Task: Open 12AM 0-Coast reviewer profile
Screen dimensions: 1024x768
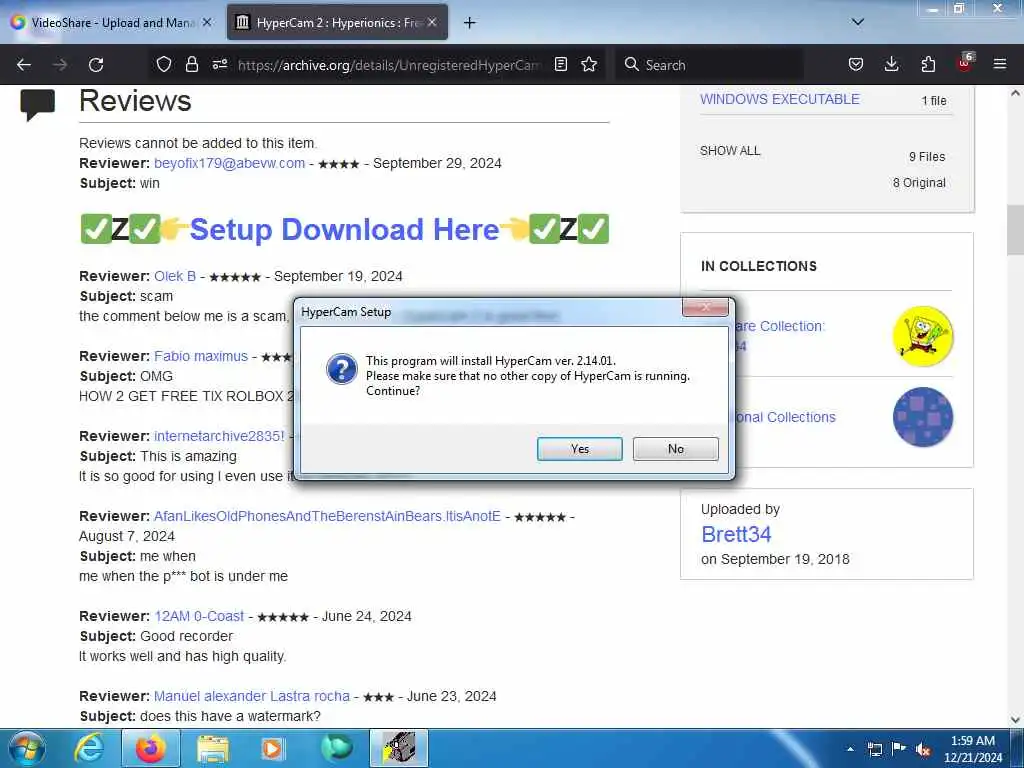Action: [199, 616]
